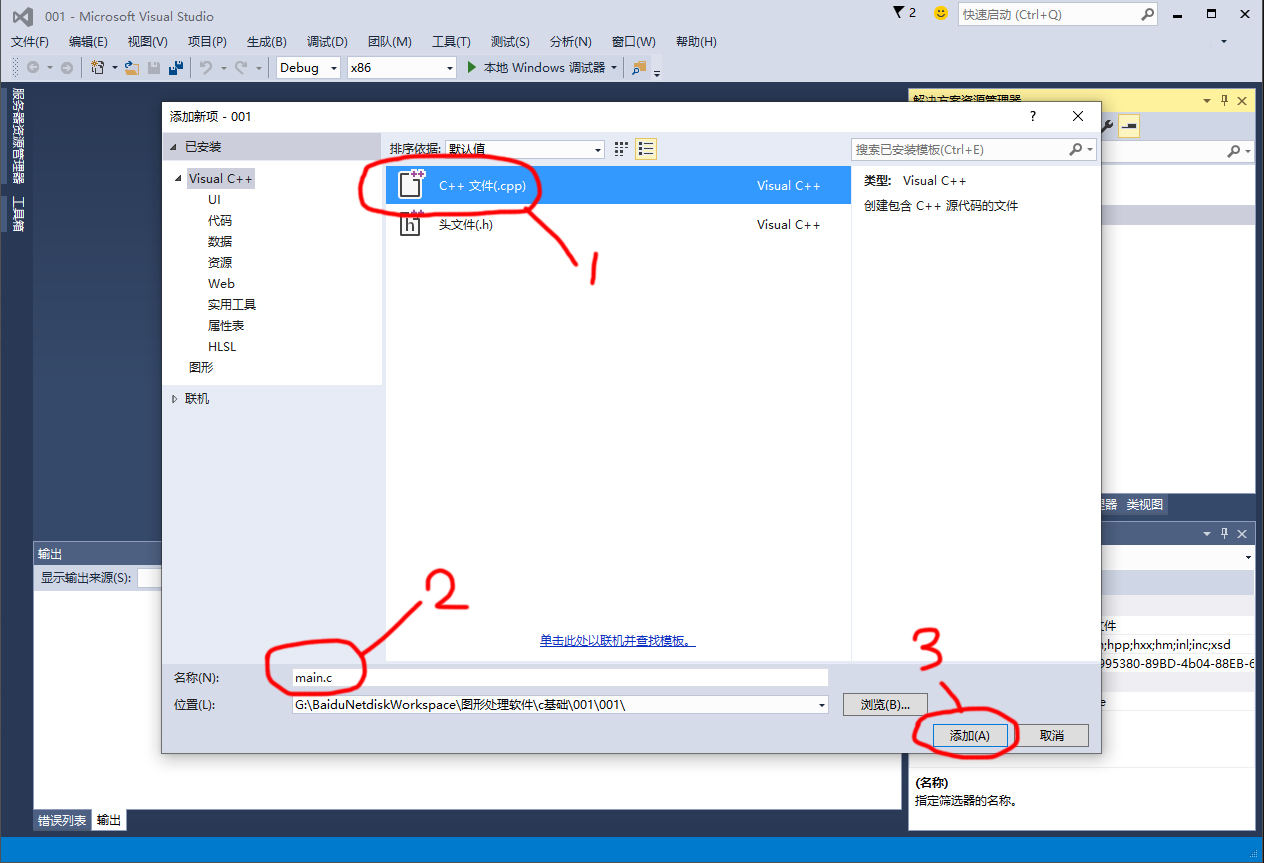Open the 生成(B) menu

pos(266,41)
